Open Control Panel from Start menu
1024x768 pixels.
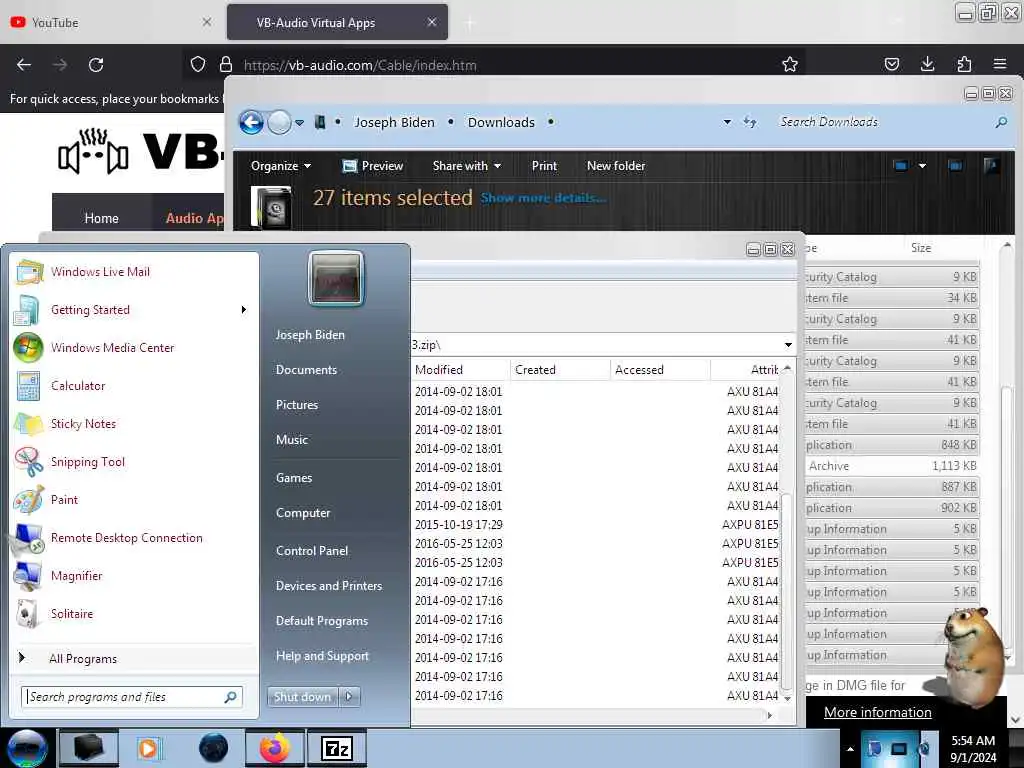coord(312,551)
